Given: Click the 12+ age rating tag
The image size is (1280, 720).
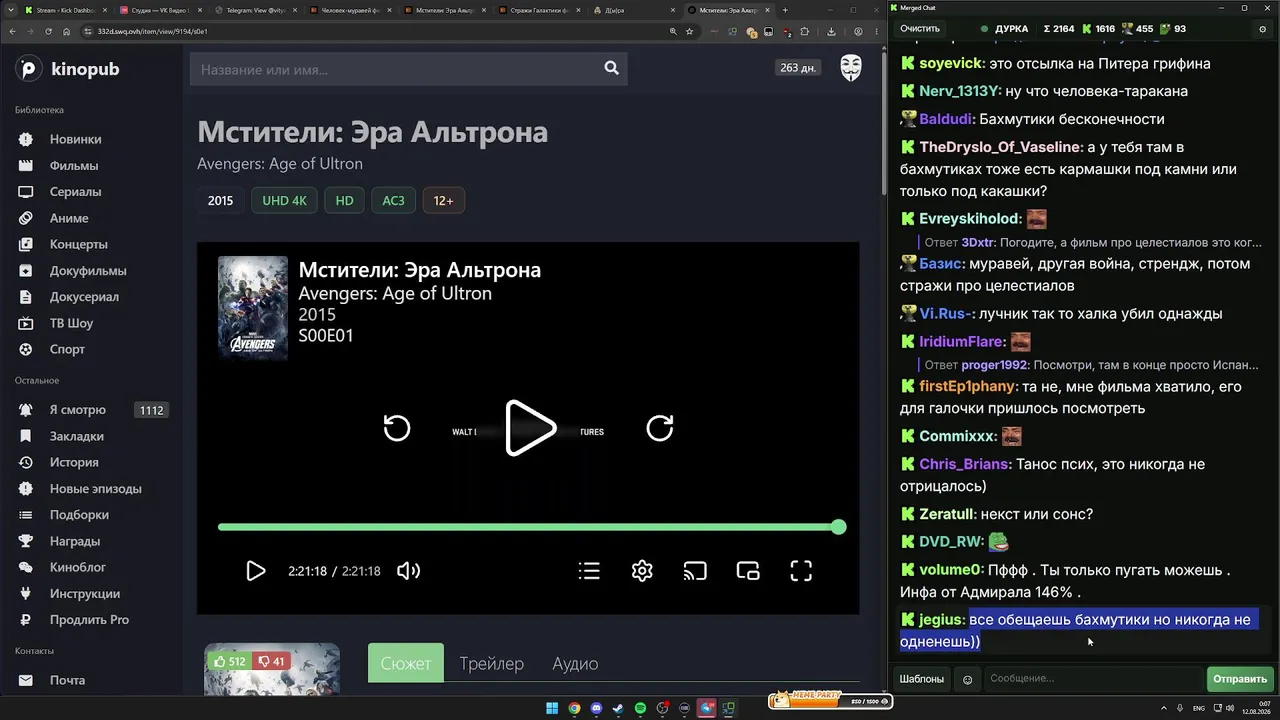Looking at the screenshot, I should (x=443, y=201).
